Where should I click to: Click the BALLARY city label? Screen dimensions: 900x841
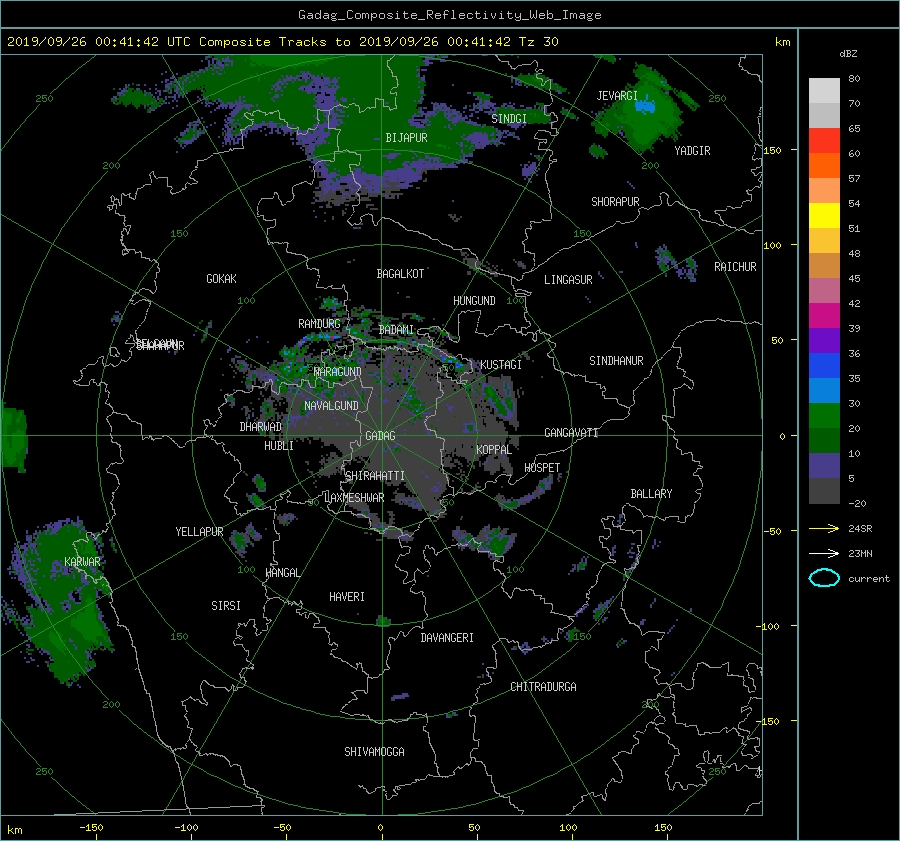coord(651,494)
